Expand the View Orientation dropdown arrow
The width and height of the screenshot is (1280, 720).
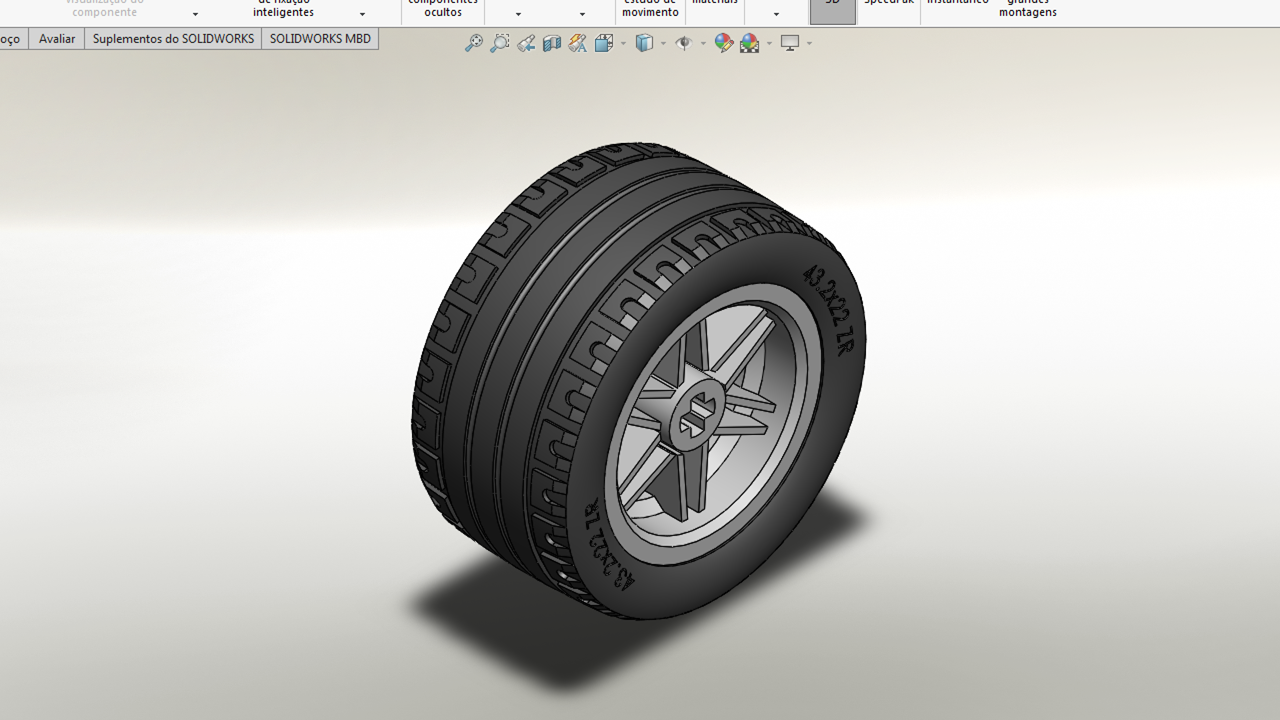coord(623,43)
